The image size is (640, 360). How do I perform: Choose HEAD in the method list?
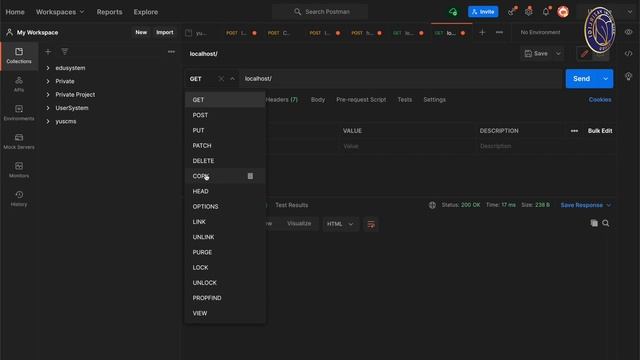225,191
